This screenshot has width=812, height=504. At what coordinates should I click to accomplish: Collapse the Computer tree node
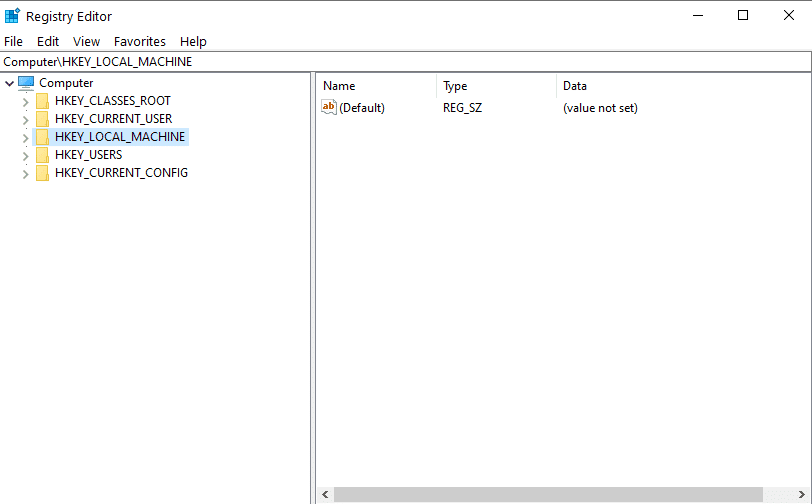click(9, 83)
